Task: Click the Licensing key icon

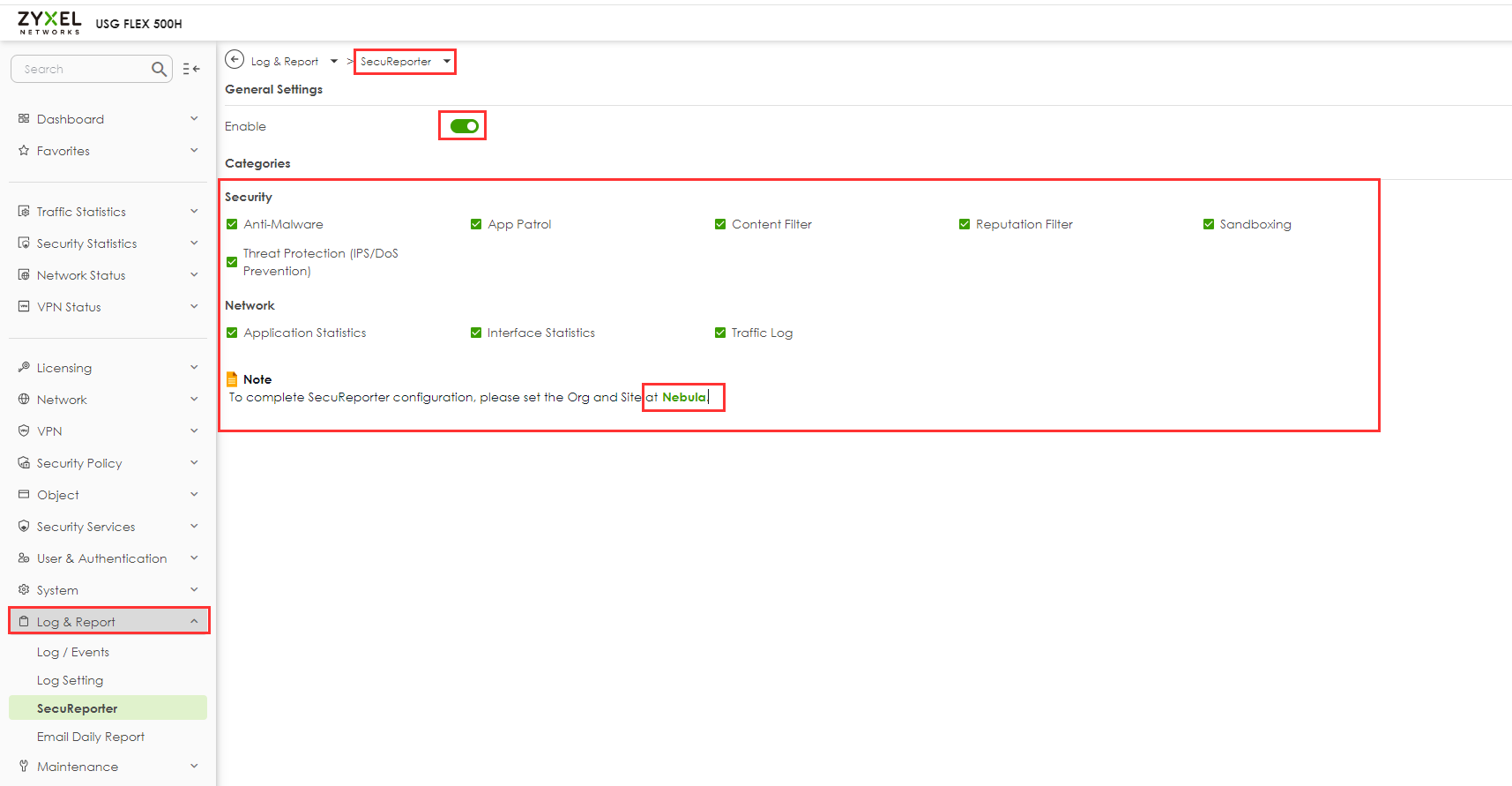Action: (24, 368)
